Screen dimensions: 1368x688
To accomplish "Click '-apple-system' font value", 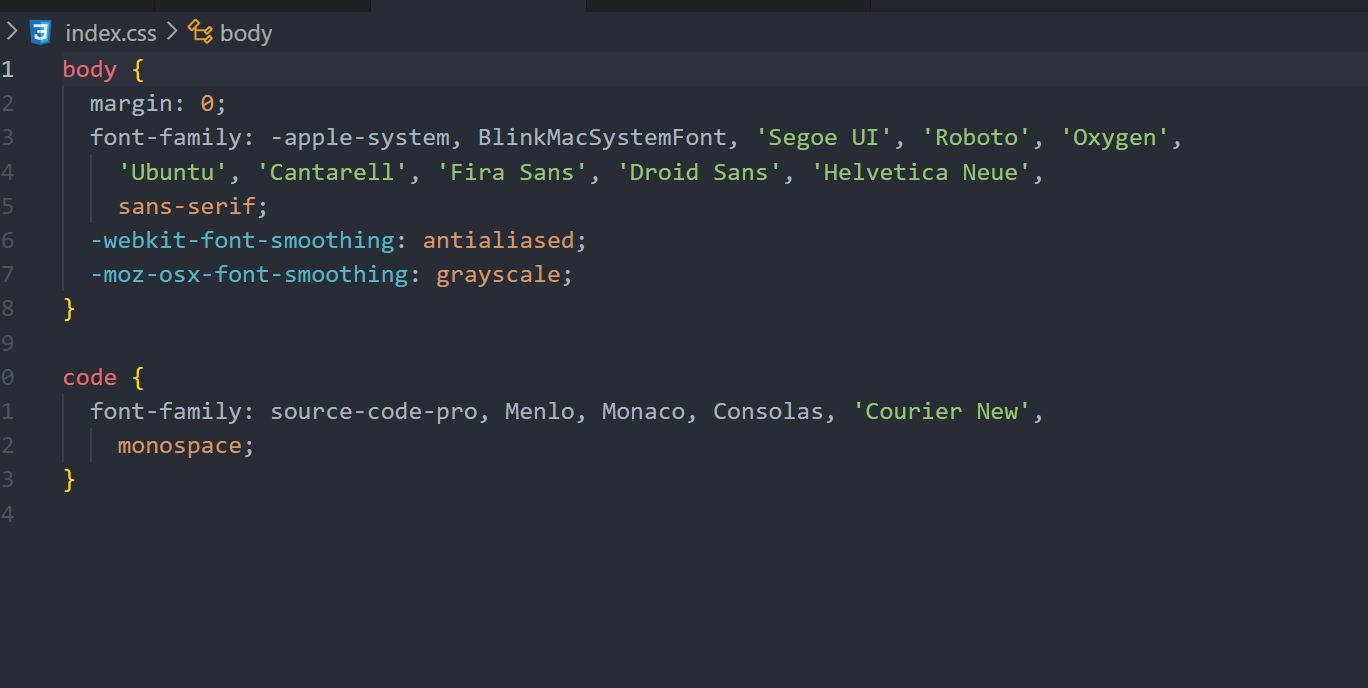I will [x=360, y=137].
